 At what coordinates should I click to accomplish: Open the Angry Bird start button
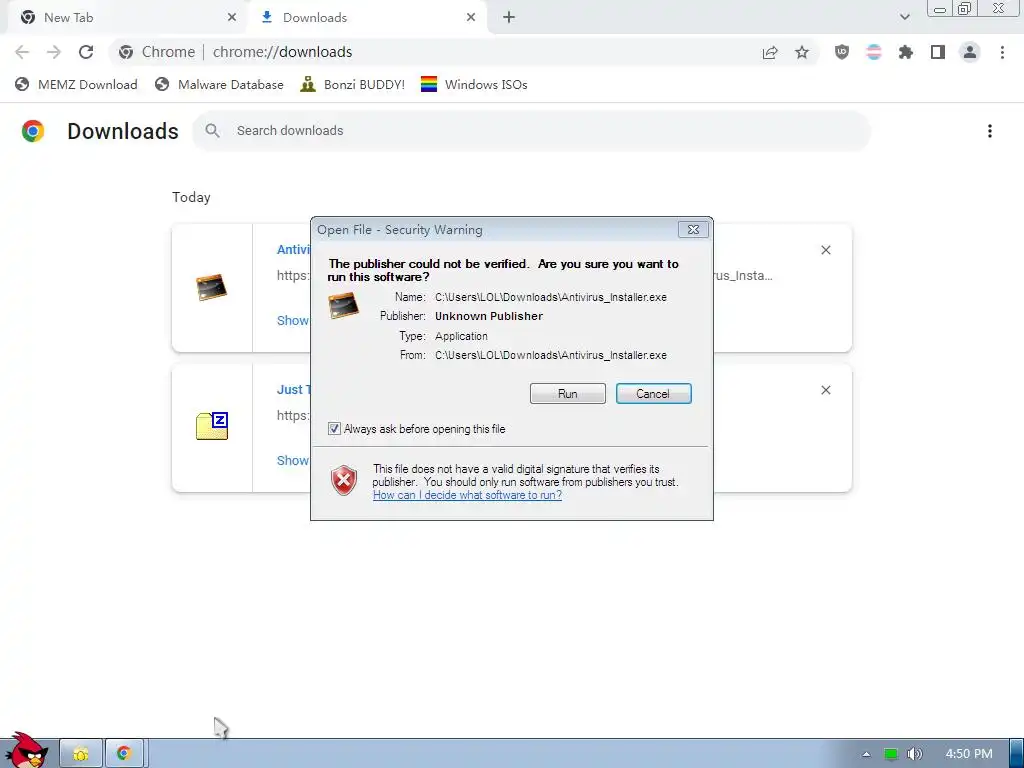(26, 751)
